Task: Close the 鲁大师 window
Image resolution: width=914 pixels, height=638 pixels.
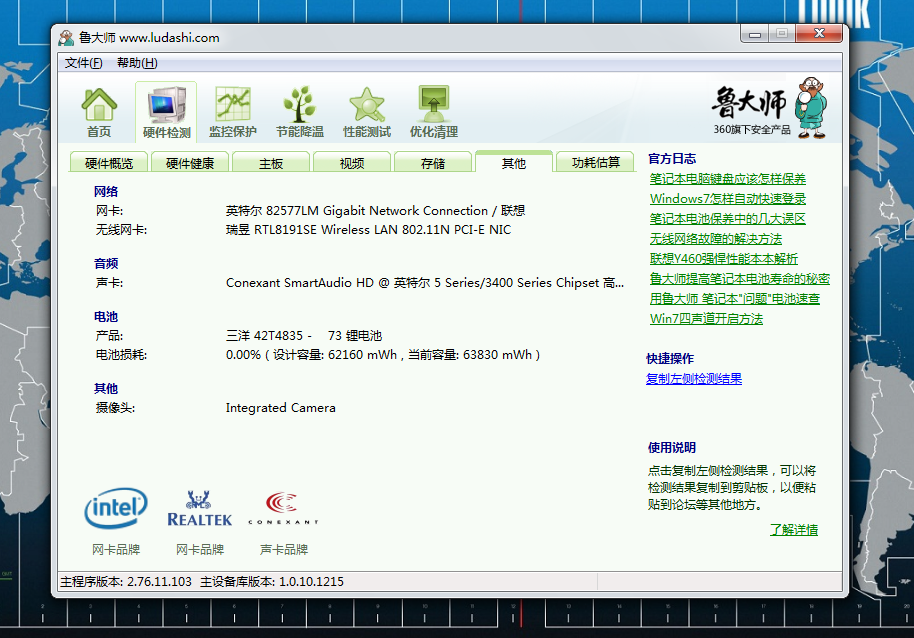Action: [x=819, y=34]
